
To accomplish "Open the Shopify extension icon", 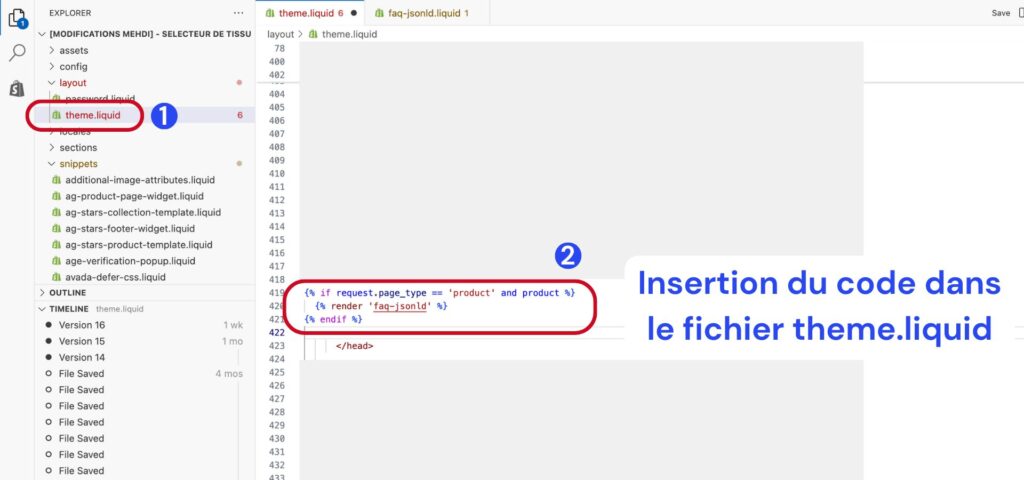I will click(x=17, y=88).
